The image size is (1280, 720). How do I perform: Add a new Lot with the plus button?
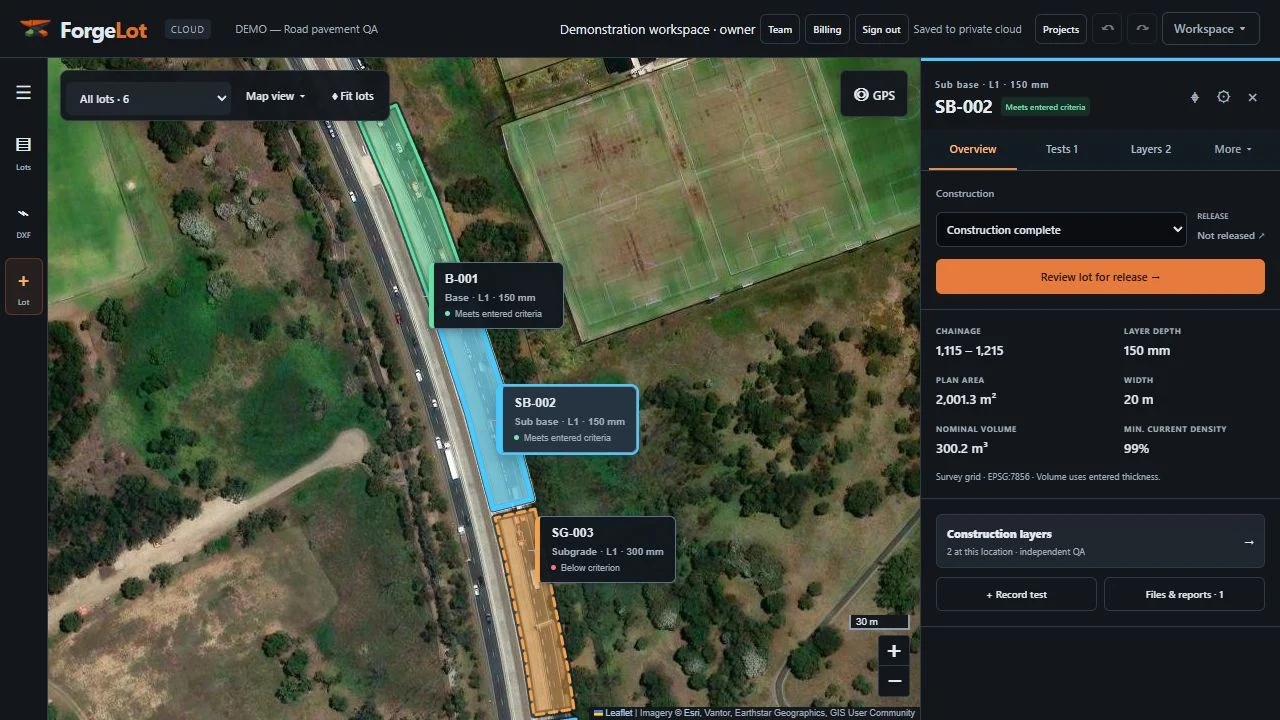[23, 287]
